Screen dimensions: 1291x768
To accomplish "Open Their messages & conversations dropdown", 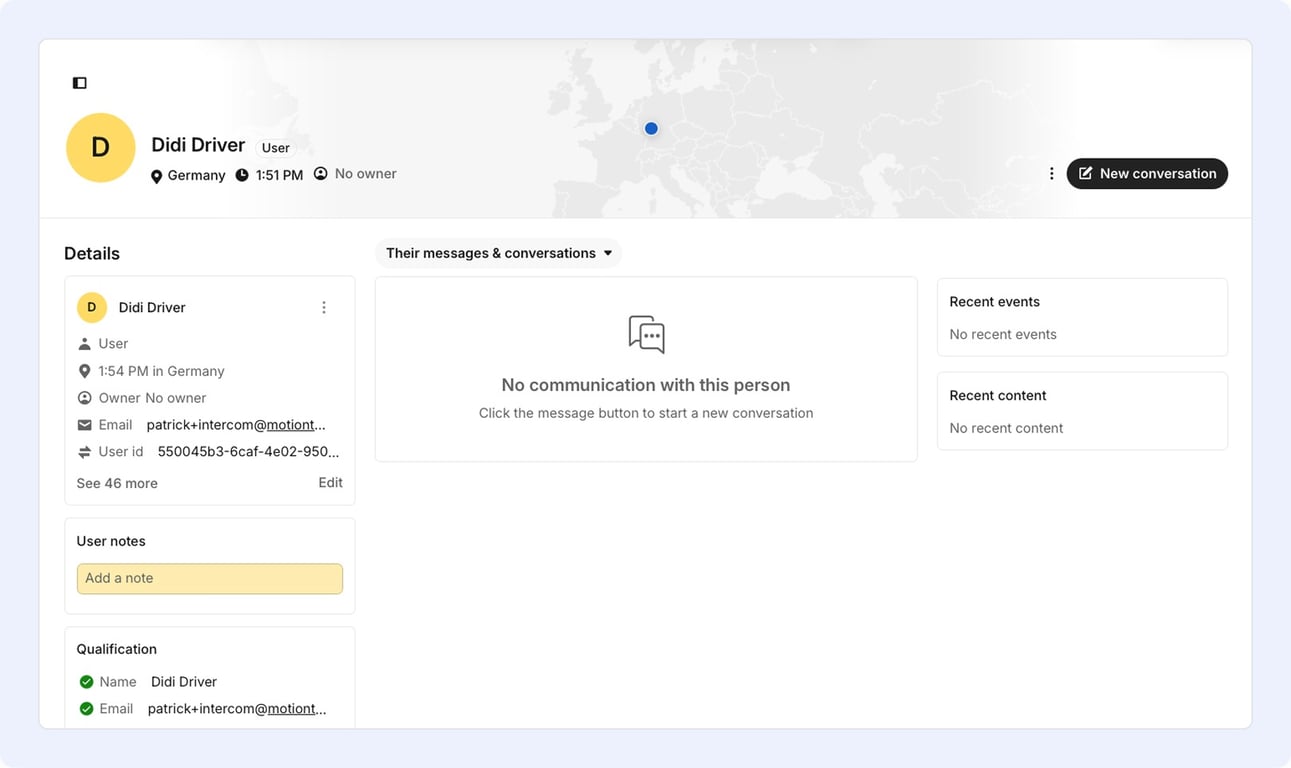I will coord(498,253).
